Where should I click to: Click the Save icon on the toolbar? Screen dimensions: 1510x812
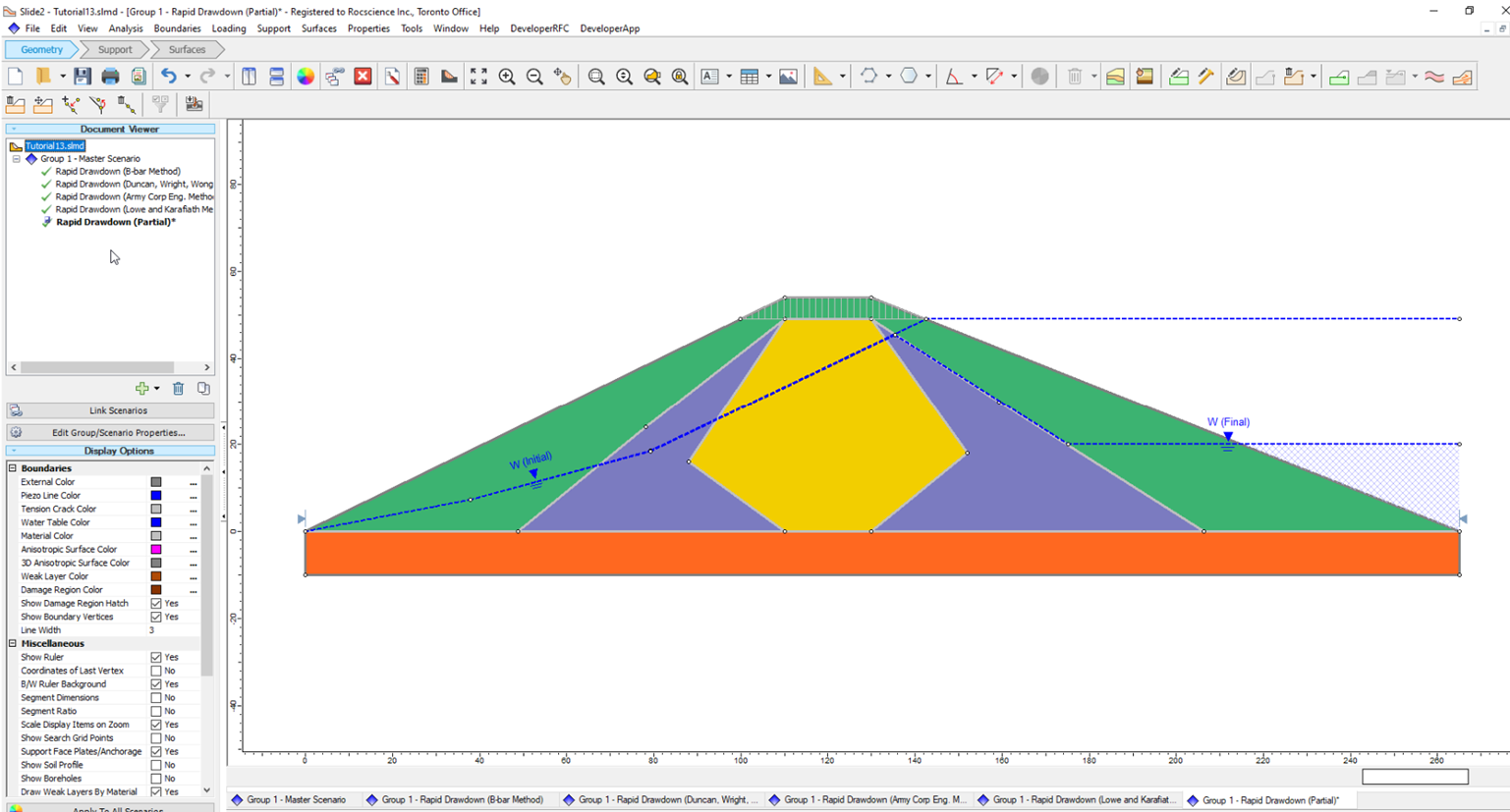coord(82,76)
